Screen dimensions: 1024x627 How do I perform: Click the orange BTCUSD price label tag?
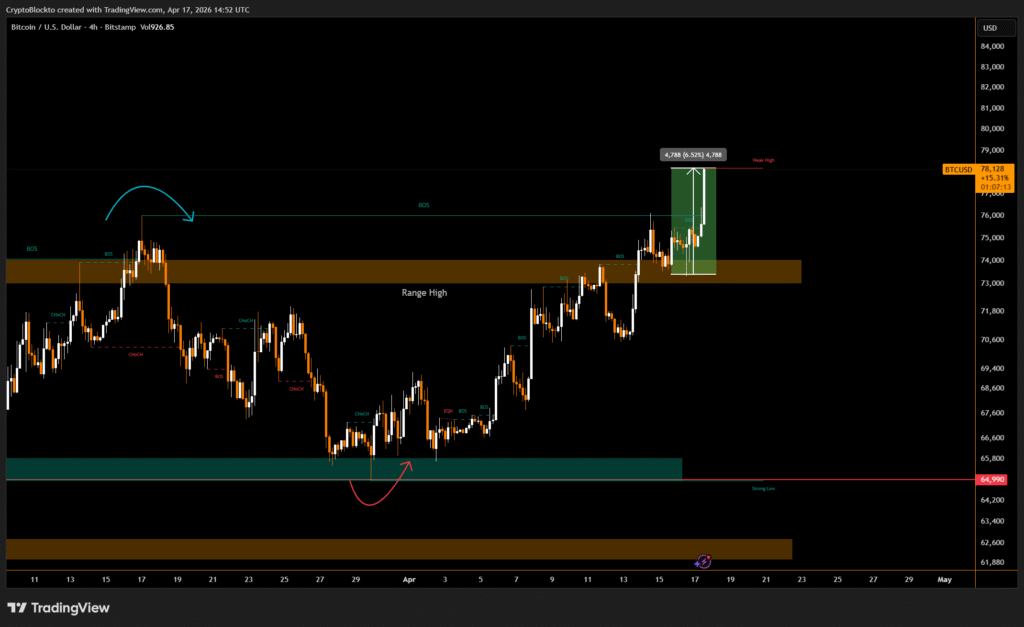tap(958, 170)
